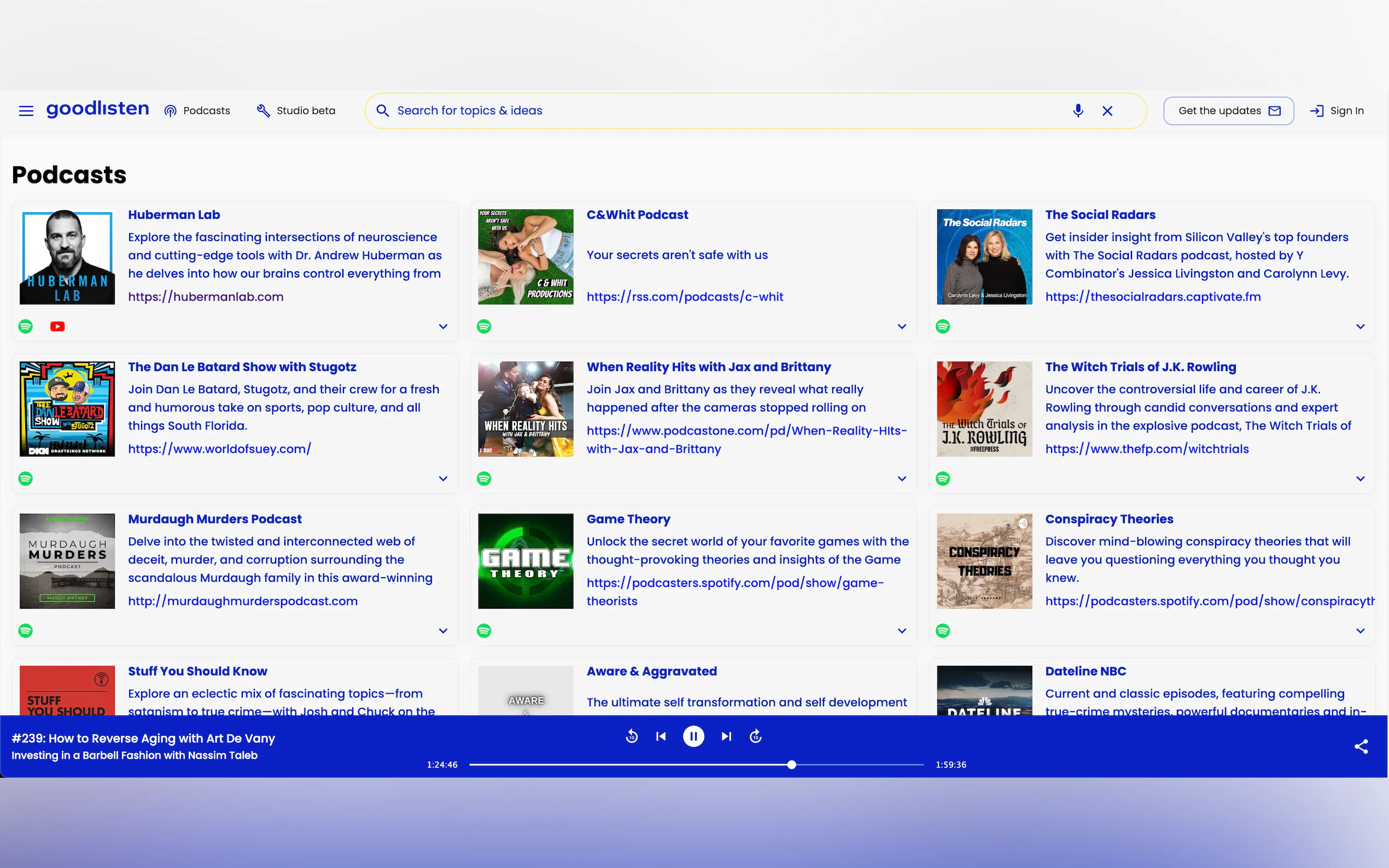Viewport: 1389px width, 868px height.
Task: Click the microphone voice search icon
Action: pyautogui.click(x=1078, y=111)
